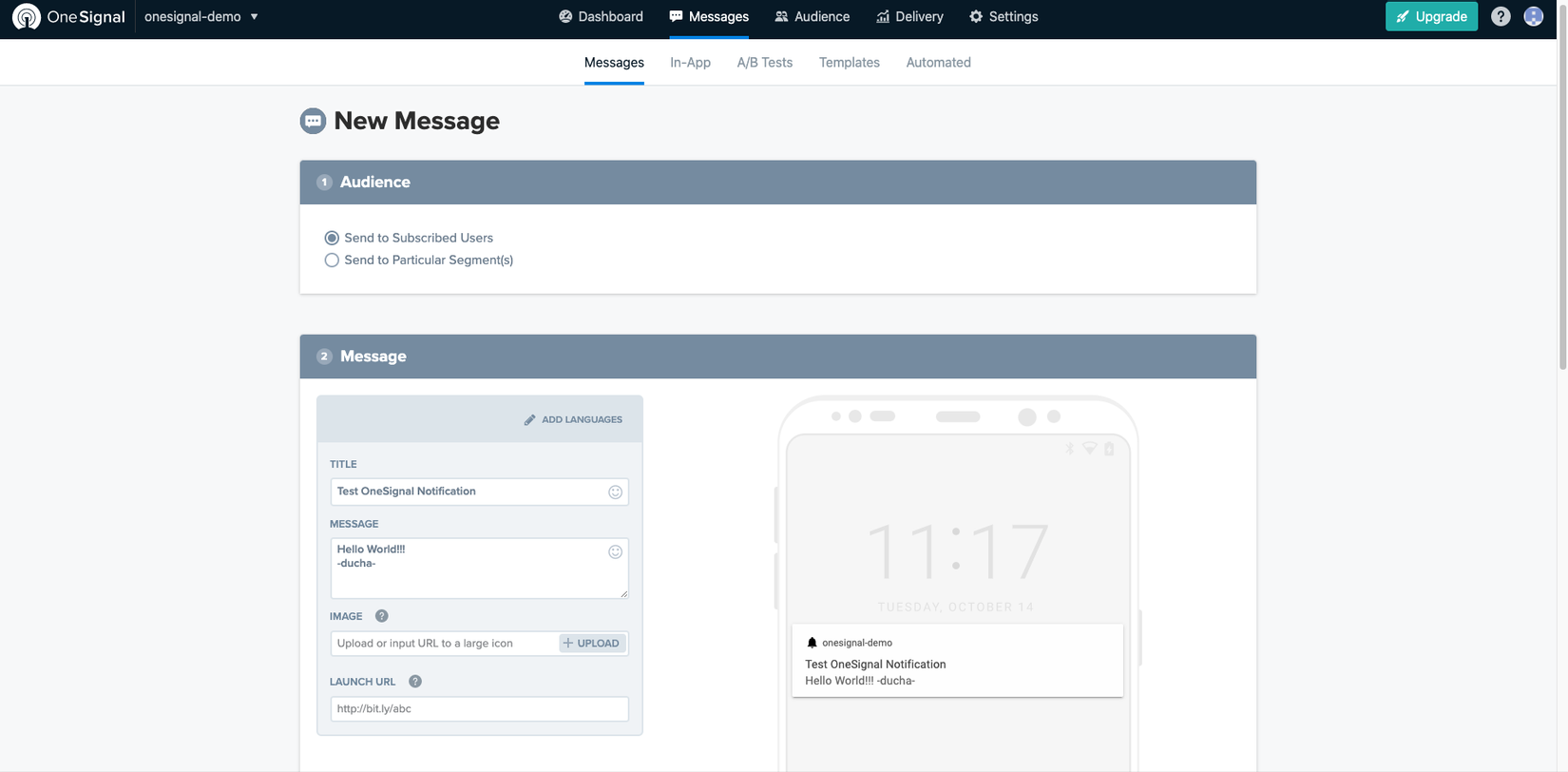Open the Settings navigation item
This screenshot has height=772, width=1568.
click(1004, 16)
